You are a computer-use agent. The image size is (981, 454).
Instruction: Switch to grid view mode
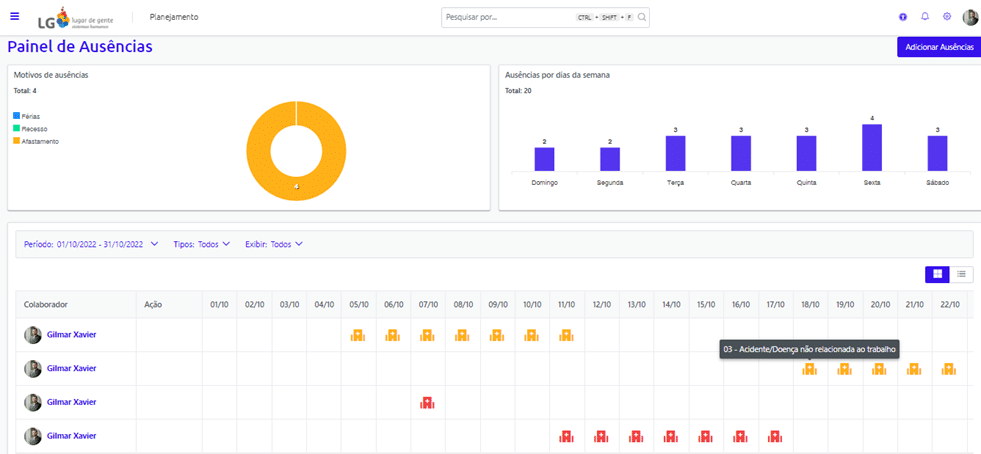(x=937, y=274)
